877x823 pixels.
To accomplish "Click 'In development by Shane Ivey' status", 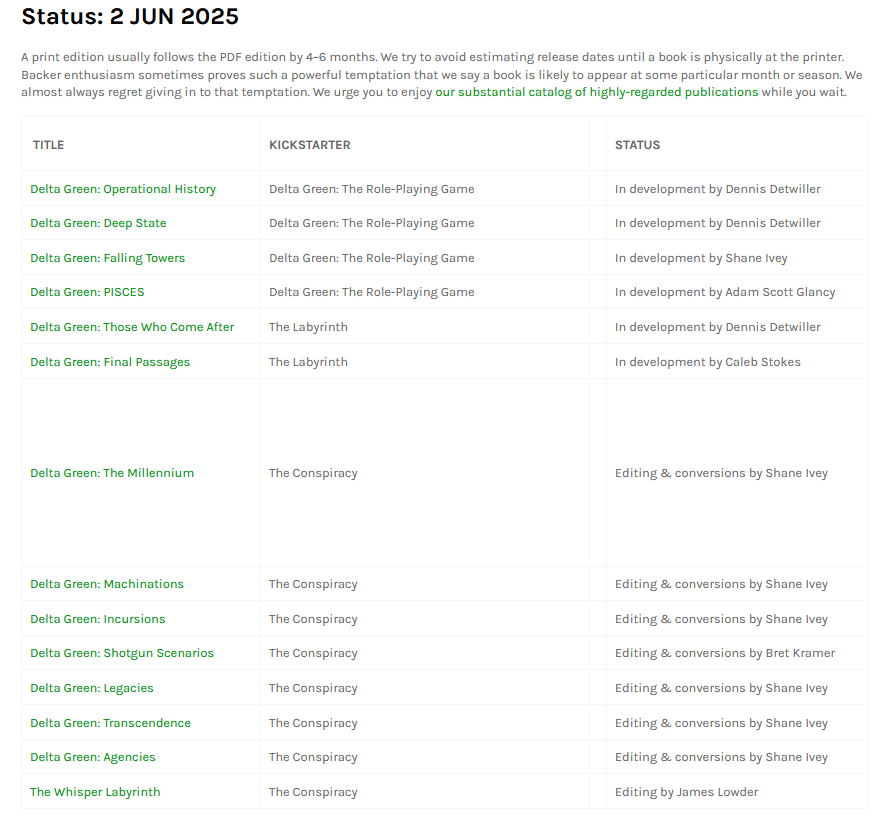I will (701, 258).
